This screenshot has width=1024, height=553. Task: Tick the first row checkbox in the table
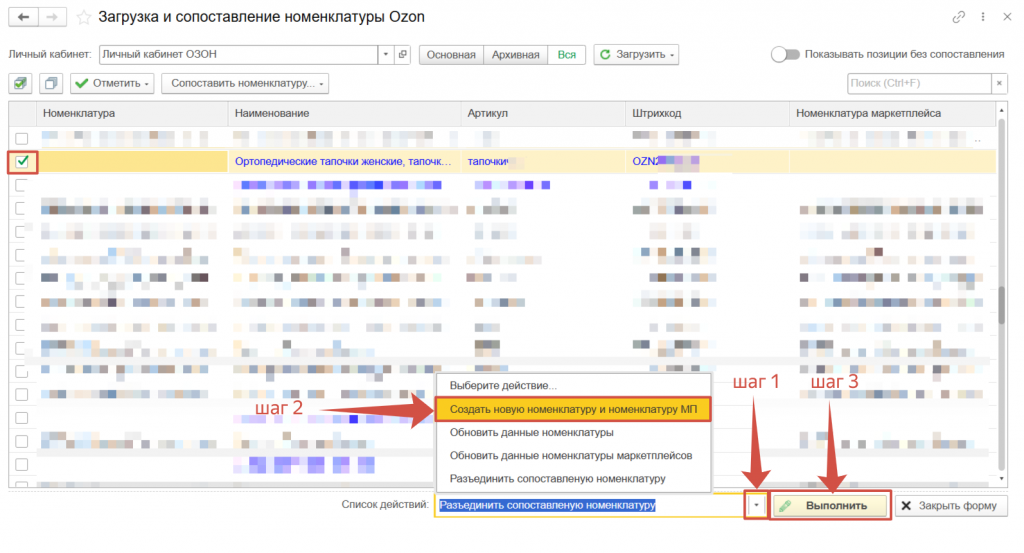[x=22, y=138]
